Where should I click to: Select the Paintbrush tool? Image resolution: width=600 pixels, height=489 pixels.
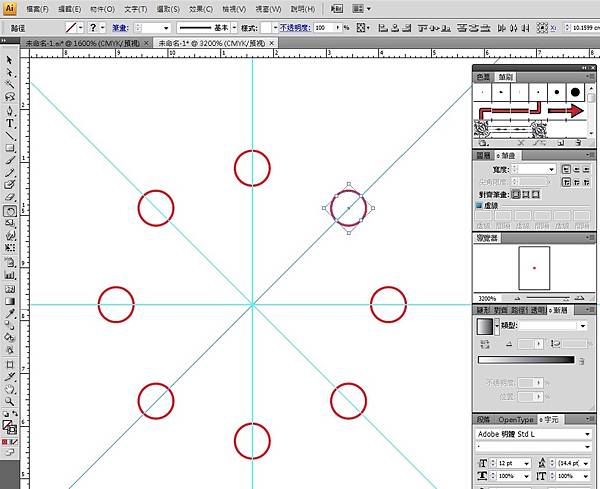[x=10, y=161]
